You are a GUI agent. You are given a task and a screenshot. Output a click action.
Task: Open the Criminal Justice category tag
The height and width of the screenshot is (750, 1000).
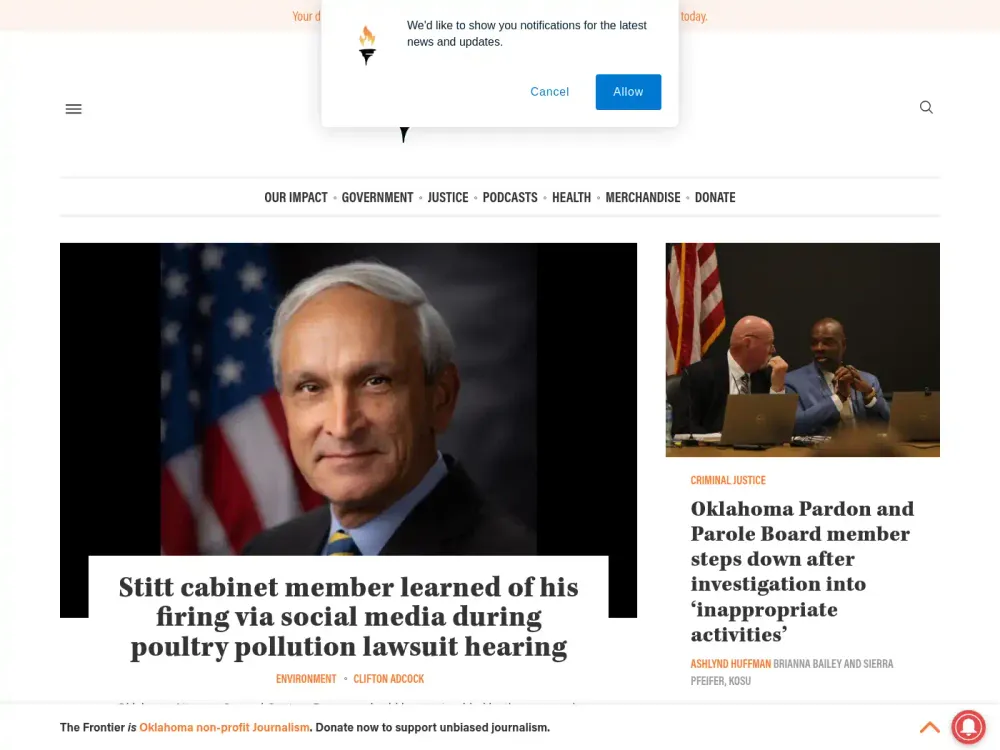[x=728, y=480]
